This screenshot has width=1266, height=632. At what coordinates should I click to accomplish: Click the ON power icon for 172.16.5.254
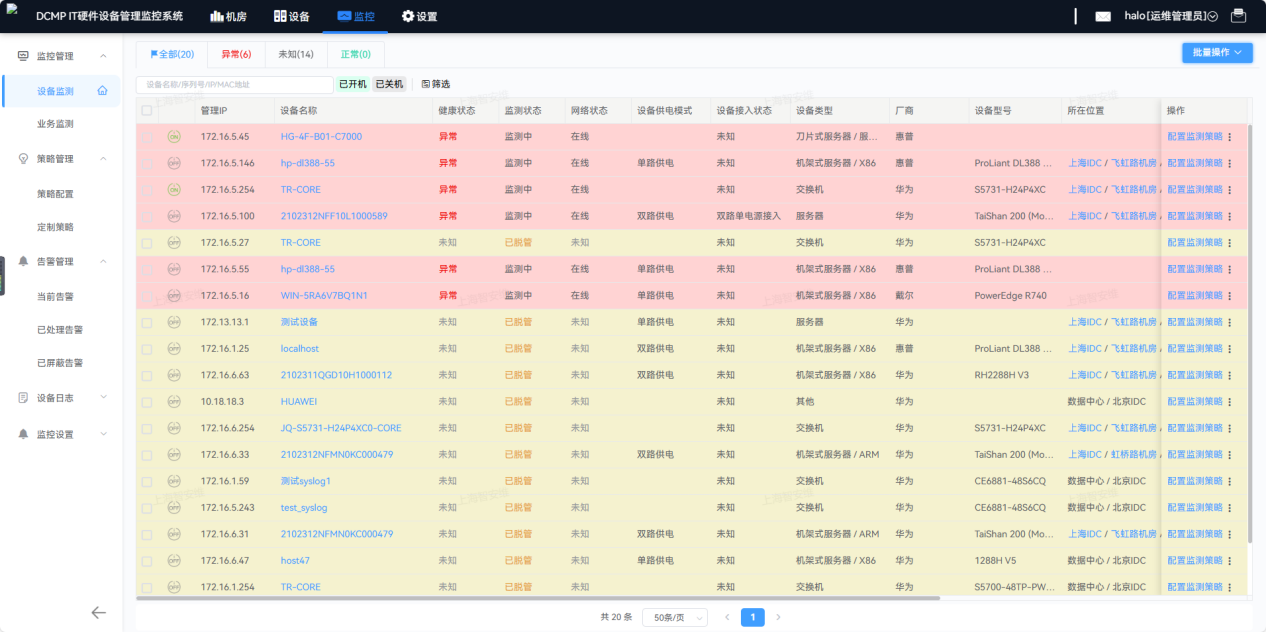[x=174, y=189]
